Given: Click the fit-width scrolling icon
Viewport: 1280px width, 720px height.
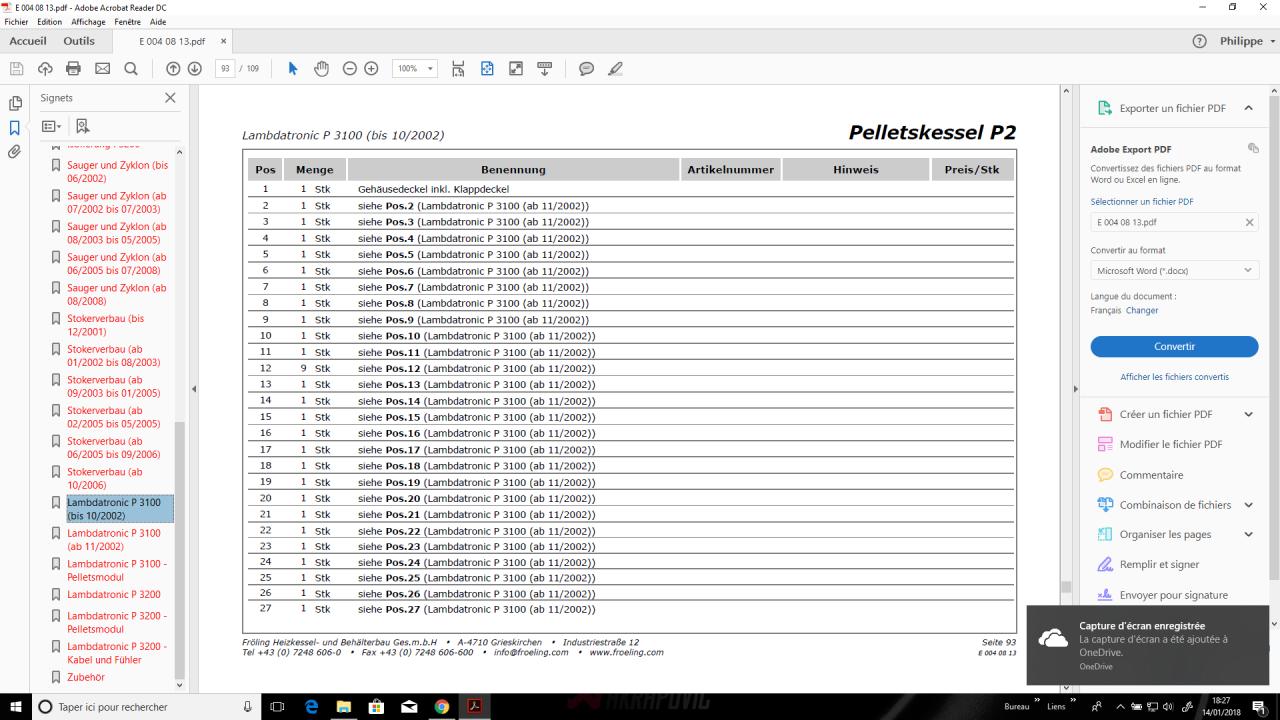Looking at the screenshot, I should pos(459,69).
